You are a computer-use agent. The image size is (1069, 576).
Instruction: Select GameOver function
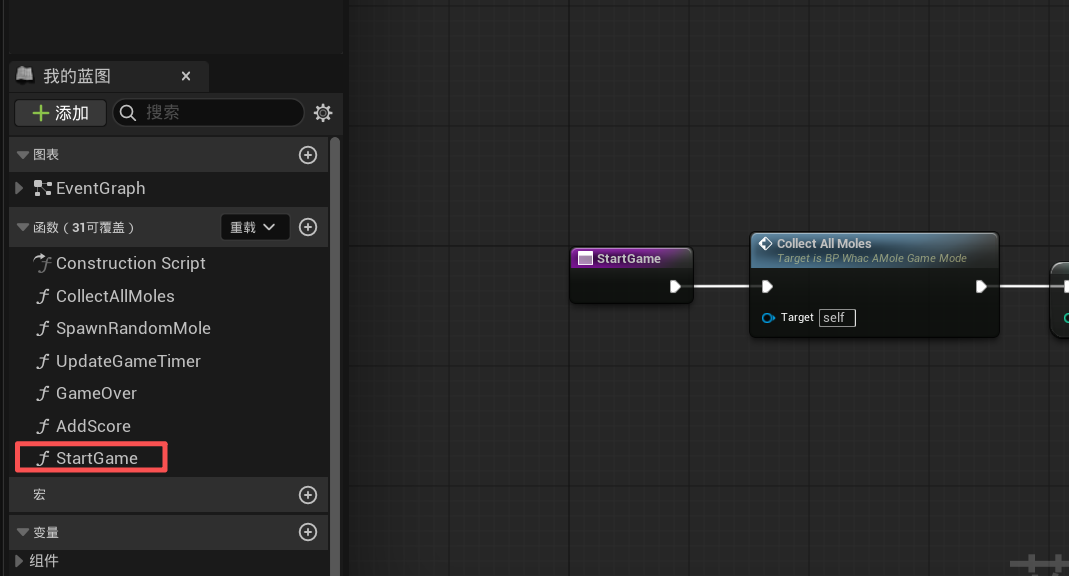(96, 393)
